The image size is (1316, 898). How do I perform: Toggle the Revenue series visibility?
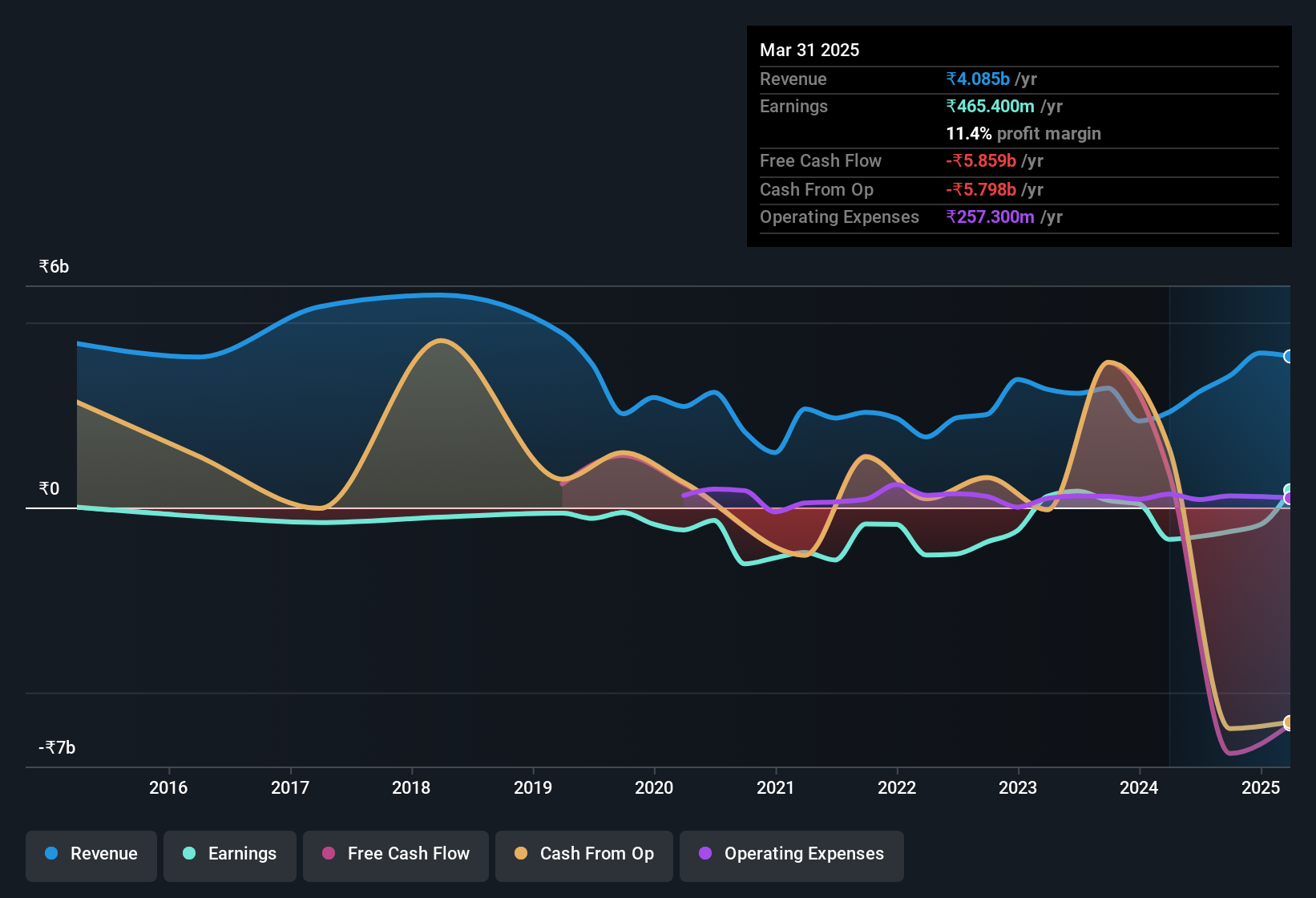[x=91, y=854]
